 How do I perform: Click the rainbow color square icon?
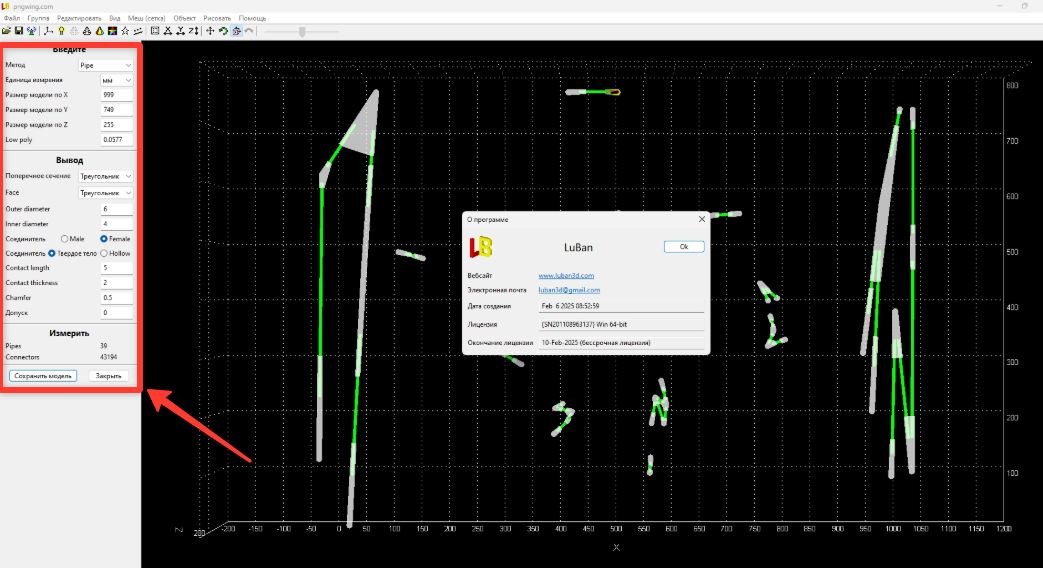pos(111,31)
